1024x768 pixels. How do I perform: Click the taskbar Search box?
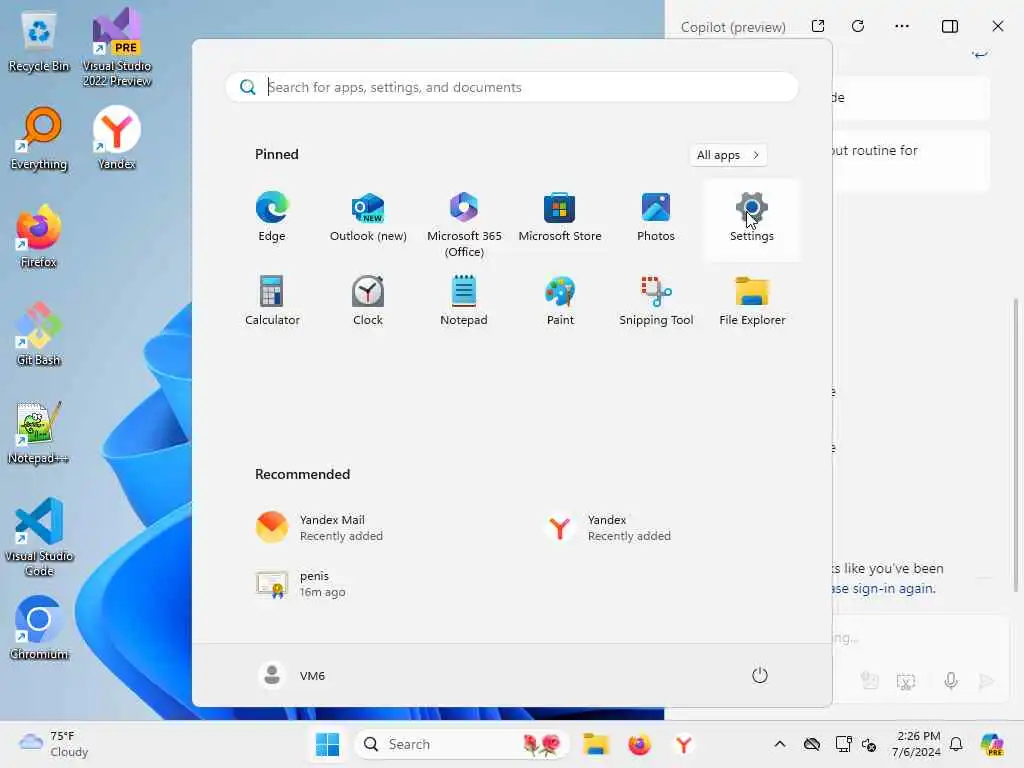coord(462,744)
